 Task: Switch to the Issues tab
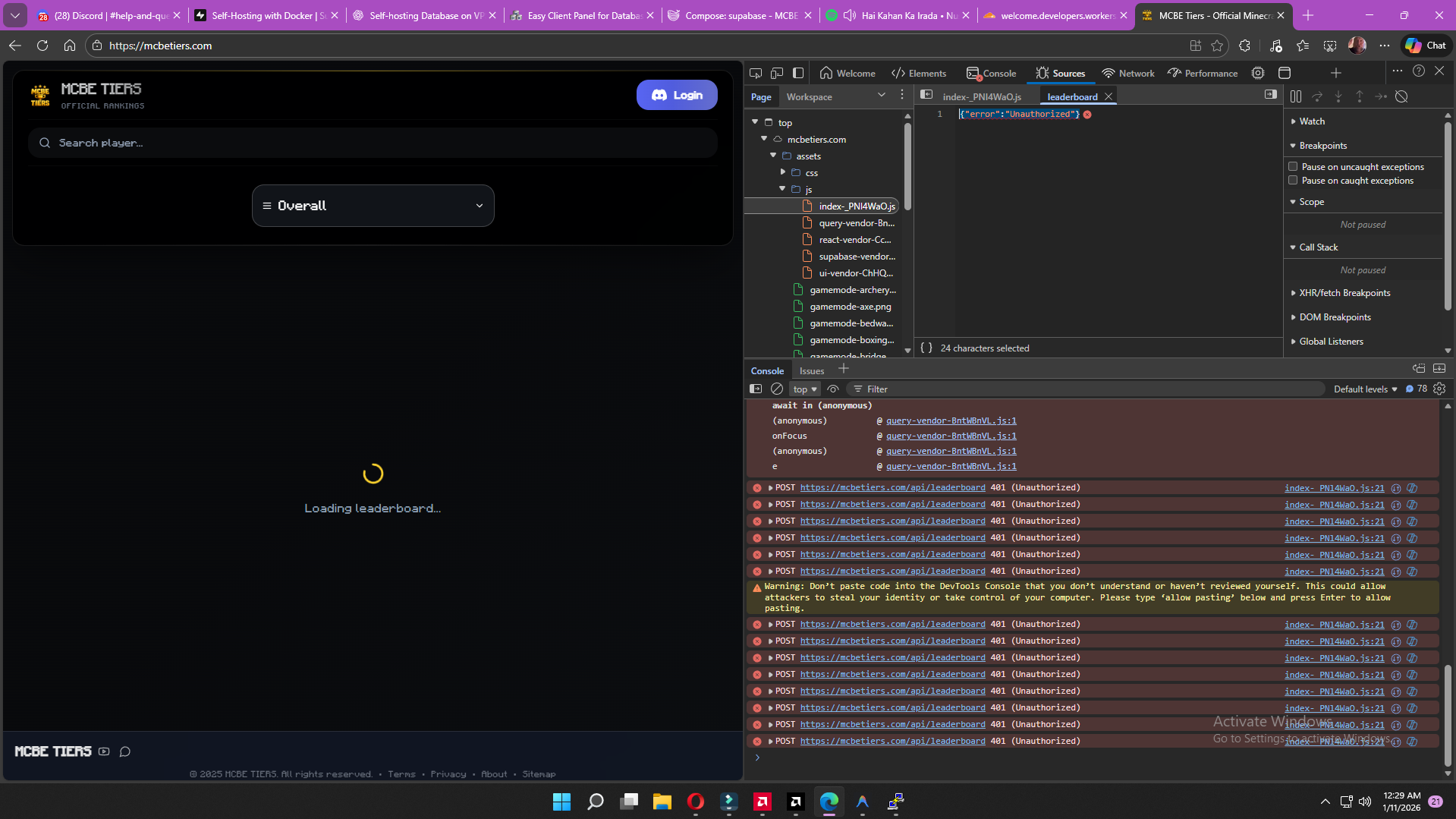point(811,370)
